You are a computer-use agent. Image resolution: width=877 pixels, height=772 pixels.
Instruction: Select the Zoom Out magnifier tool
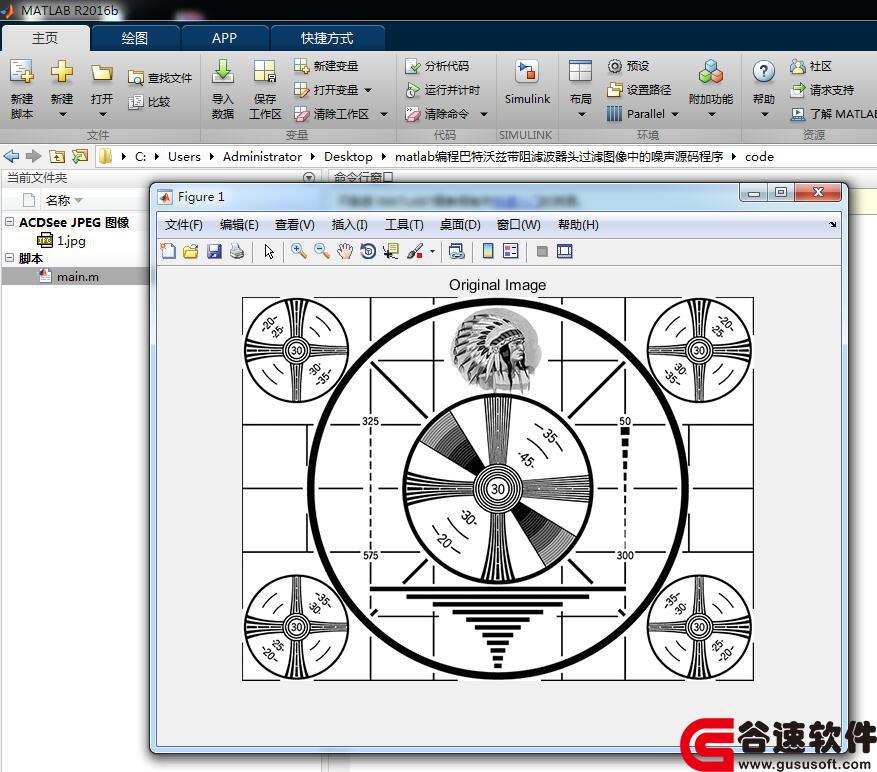[322, 251]
